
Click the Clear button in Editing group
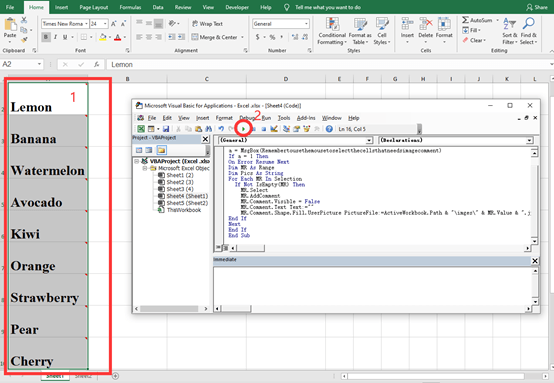point(474,40)
